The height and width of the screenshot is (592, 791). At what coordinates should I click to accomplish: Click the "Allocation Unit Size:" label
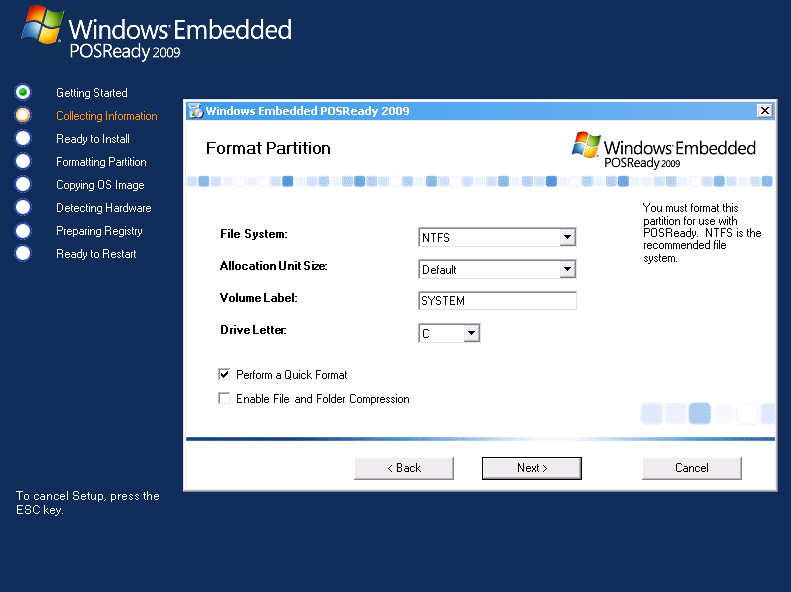273,266
